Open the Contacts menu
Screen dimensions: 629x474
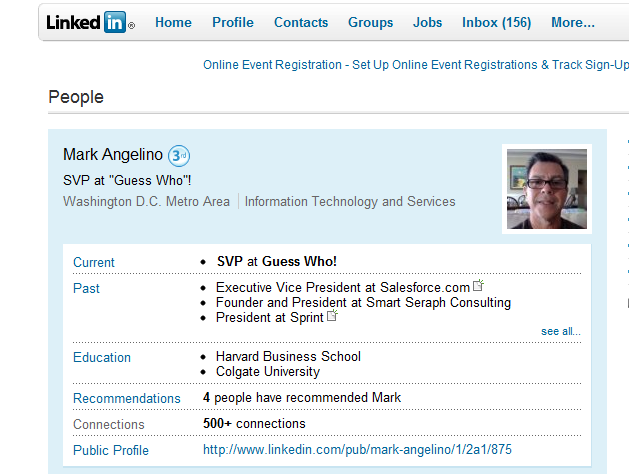(x=301, y=22)
